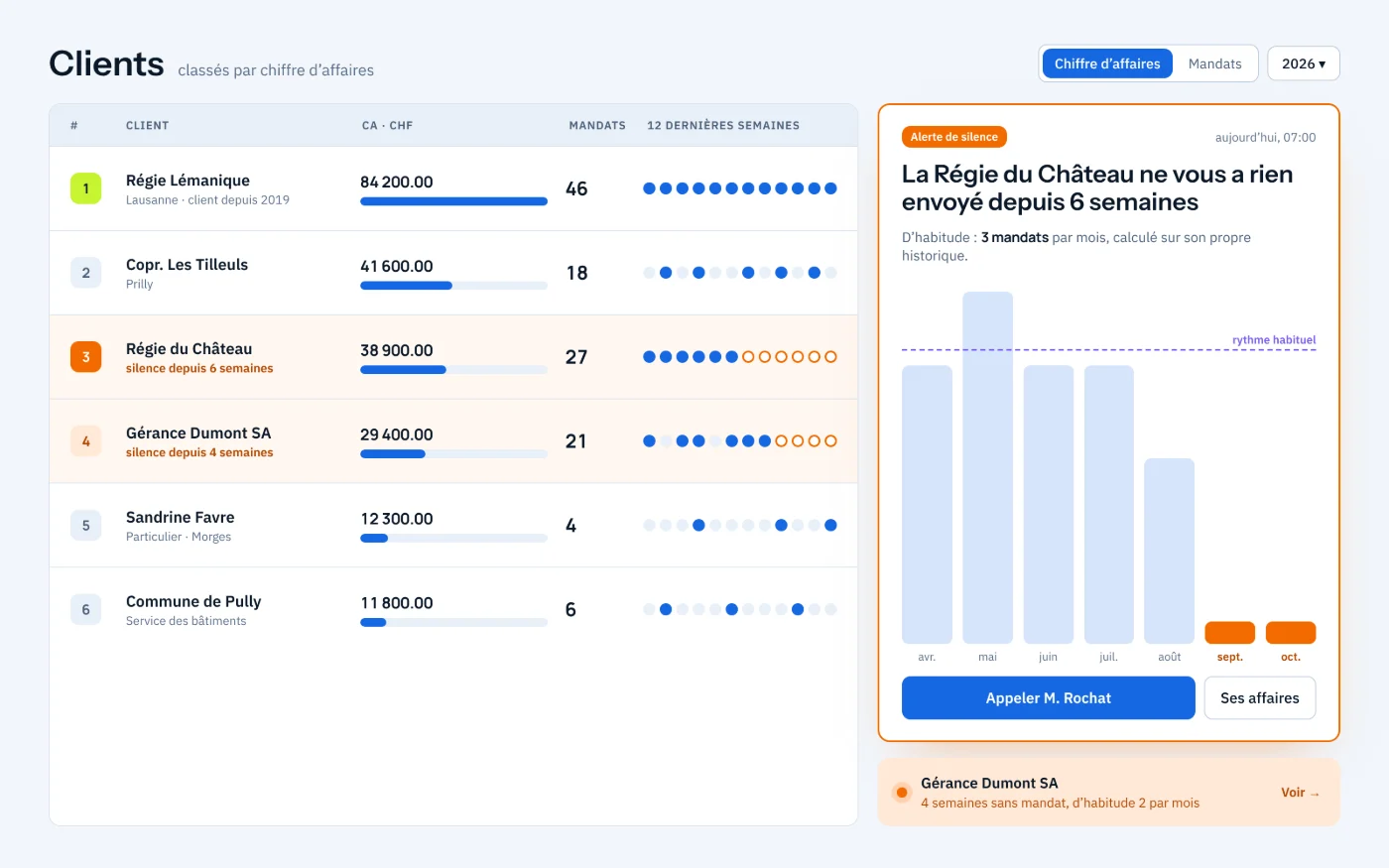Click the revenue bar under 38 900.00

pos(453,370)
